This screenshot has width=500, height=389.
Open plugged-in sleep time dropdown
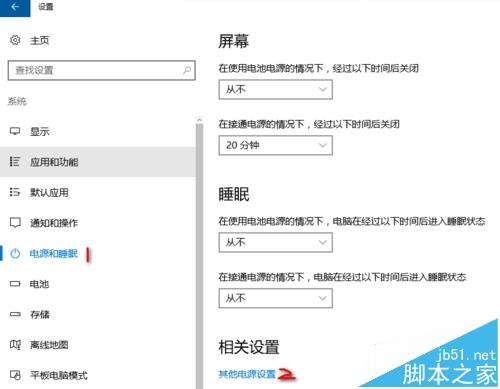coord(275,298)
